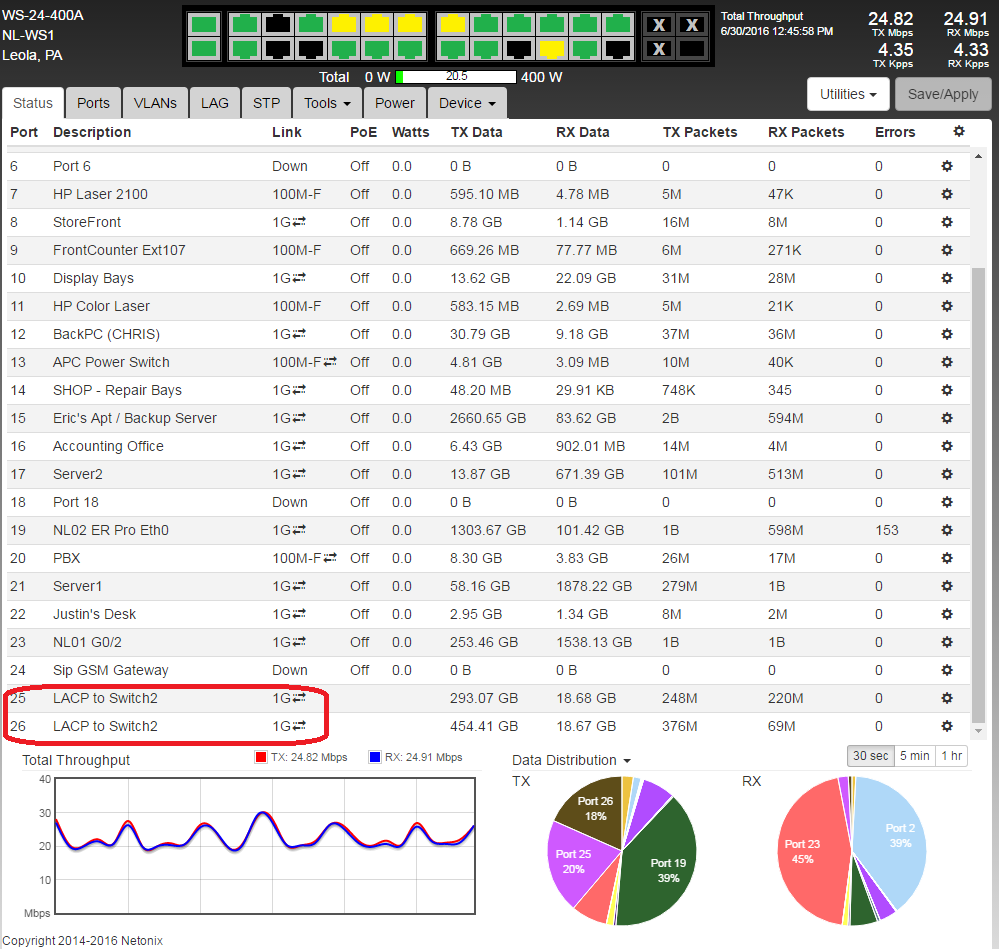Open the Ports tab
Image resolution: width=999 pixels, height=949 pixels.
point(93,103)
